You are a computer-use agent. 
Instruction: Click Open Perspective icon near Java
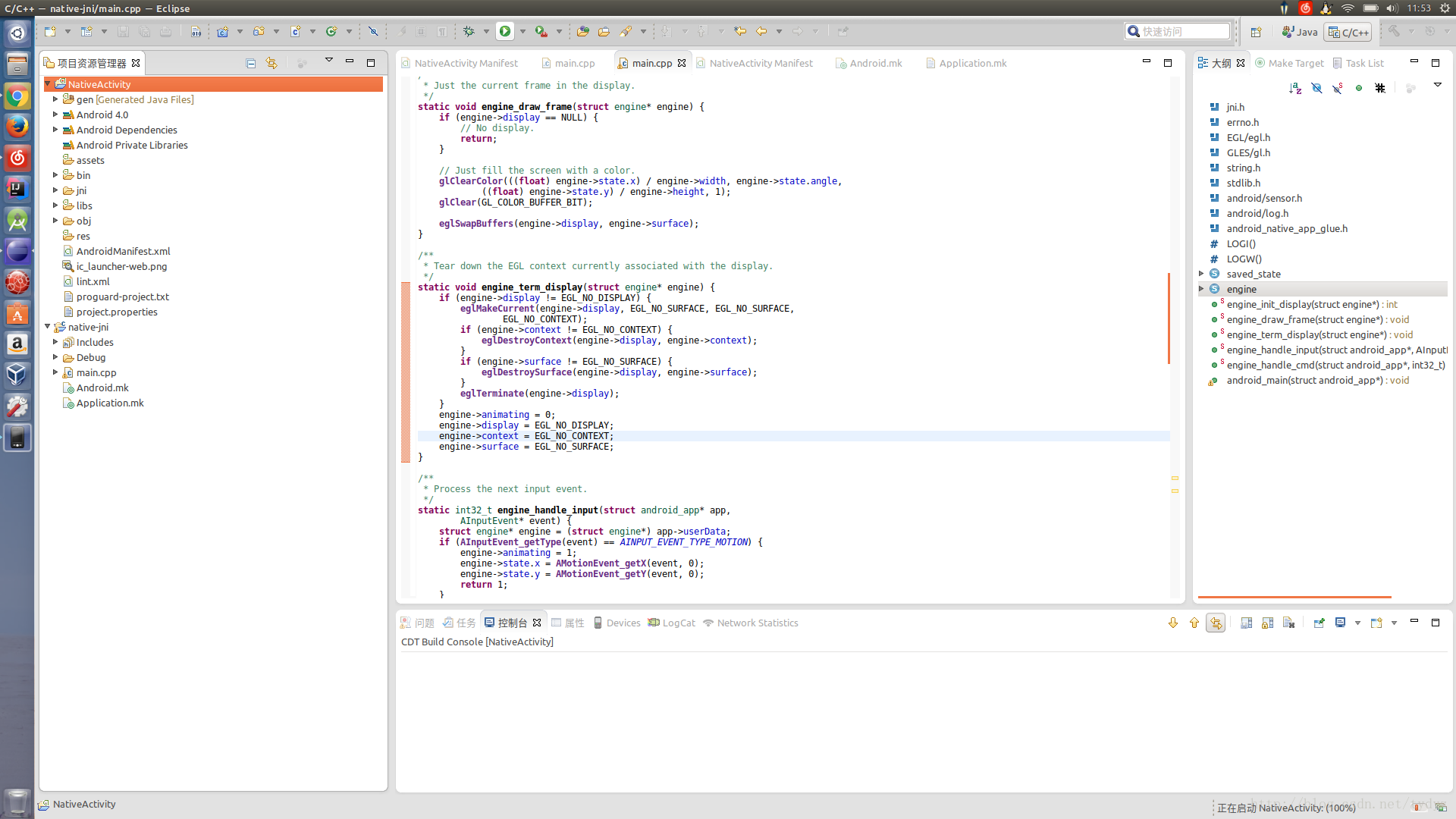click(1256, 32)
